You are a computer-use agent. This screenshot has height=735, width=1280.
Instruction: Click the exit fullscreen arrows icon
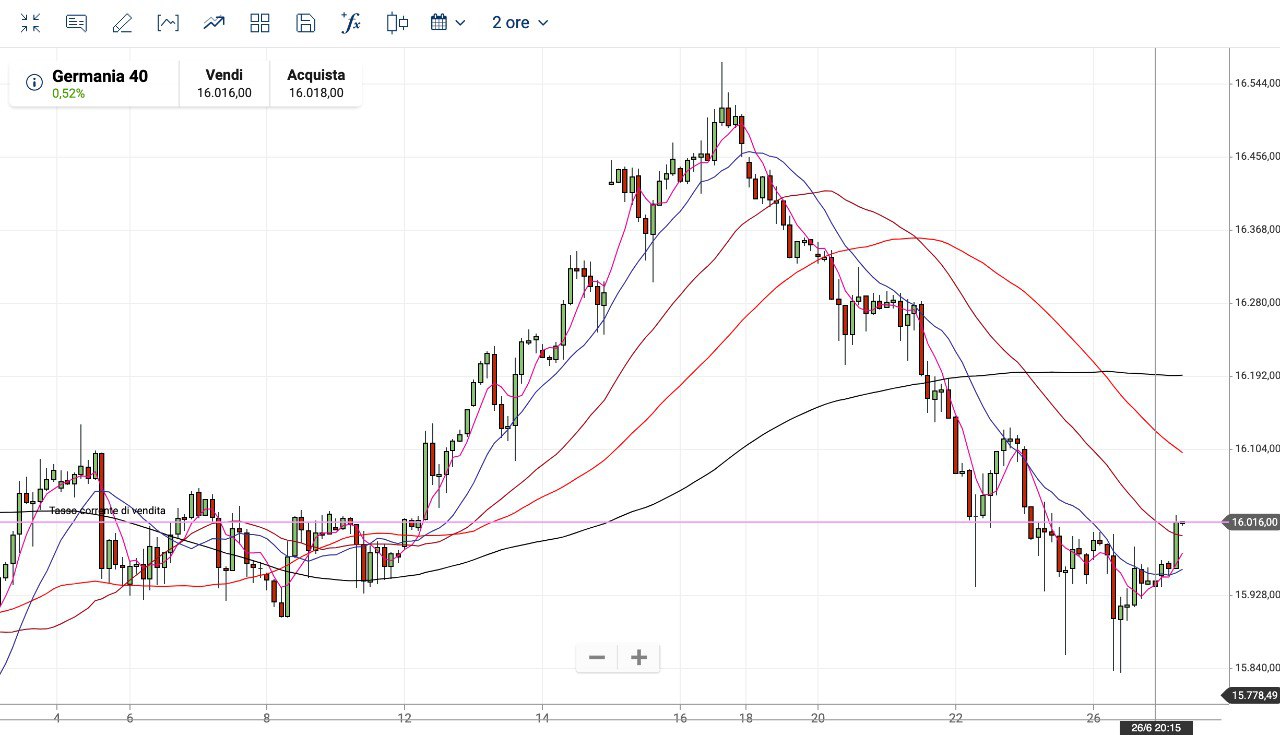click(31, 23)
